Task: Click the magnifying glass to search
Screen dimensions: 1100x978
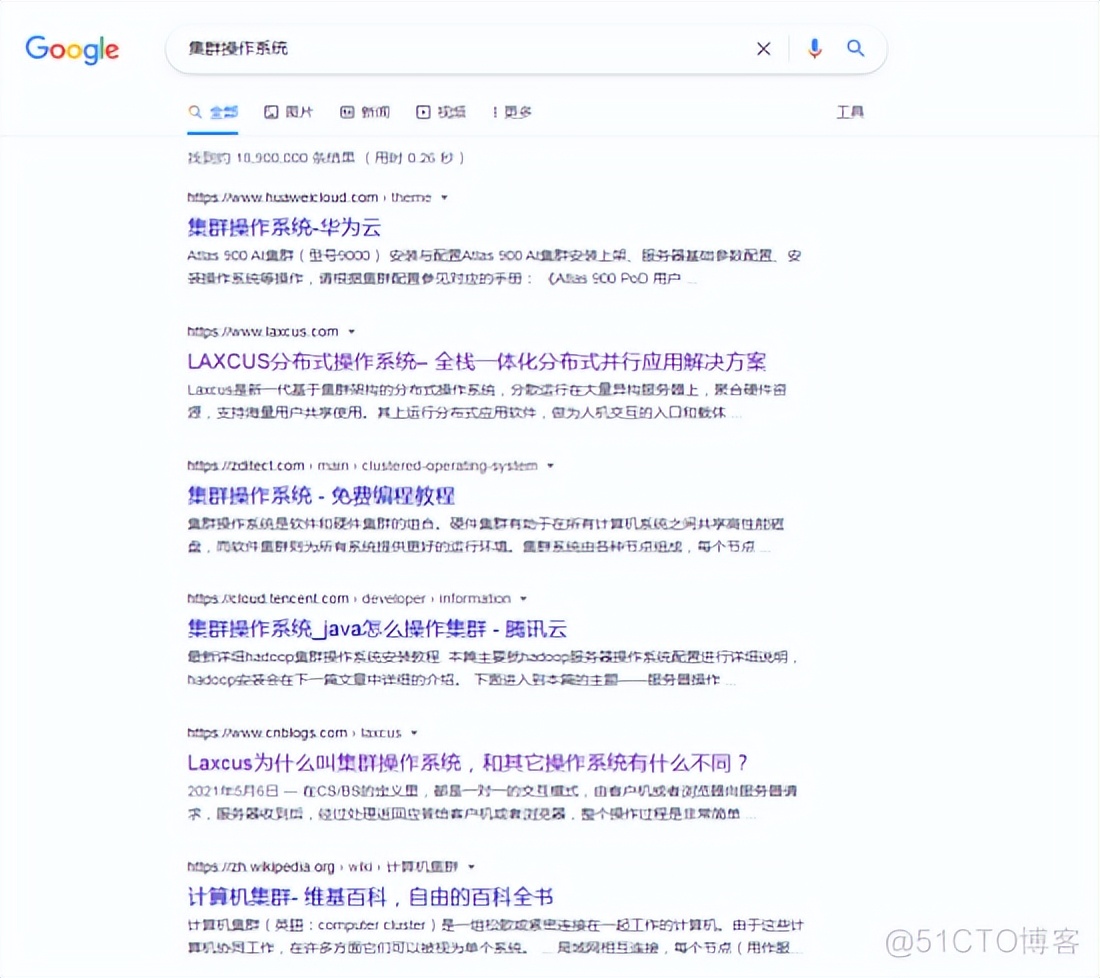Action: [x=855, y=48]
